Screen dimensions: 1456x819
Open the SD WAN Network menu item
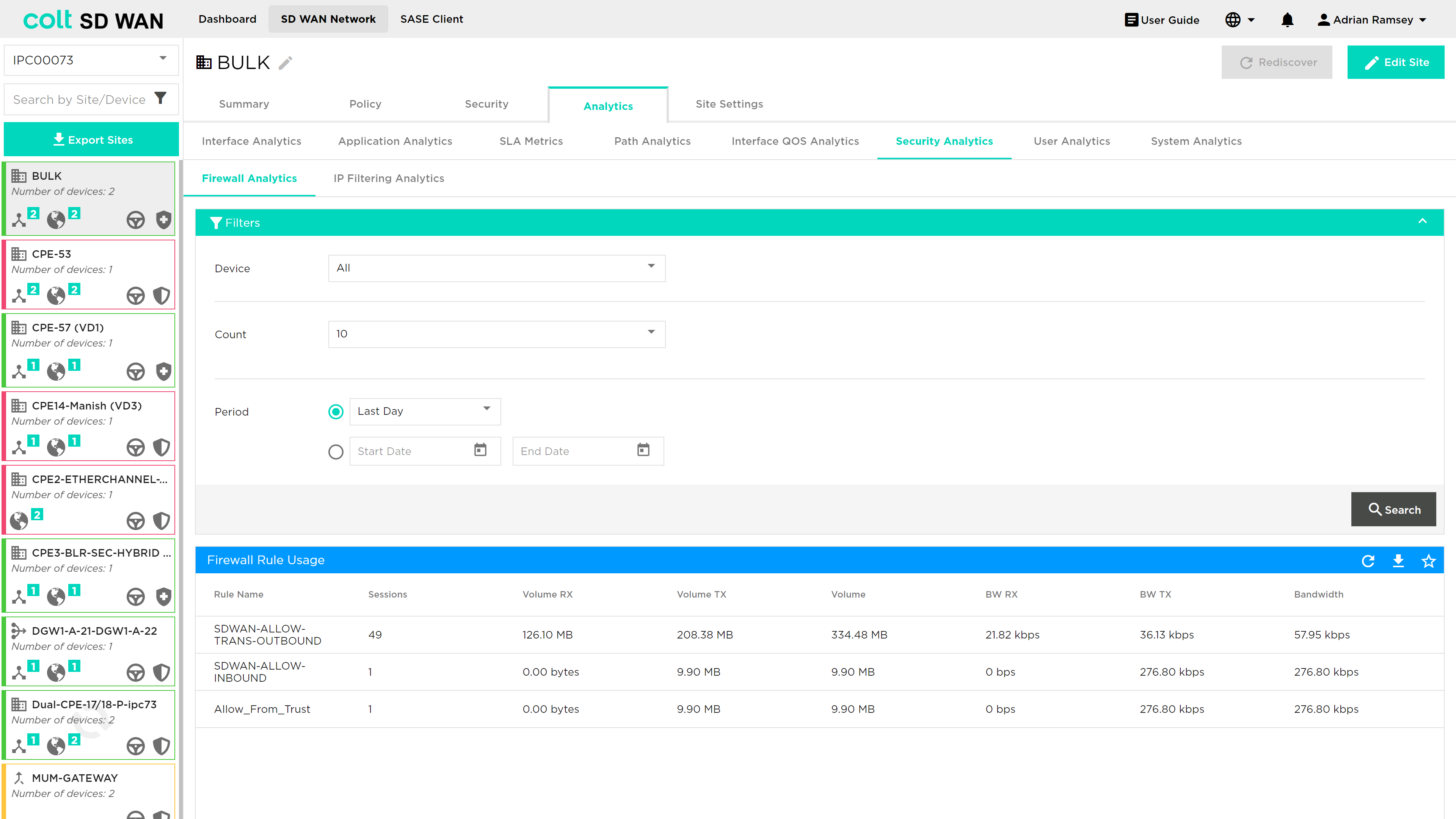(x=328, y=19)
